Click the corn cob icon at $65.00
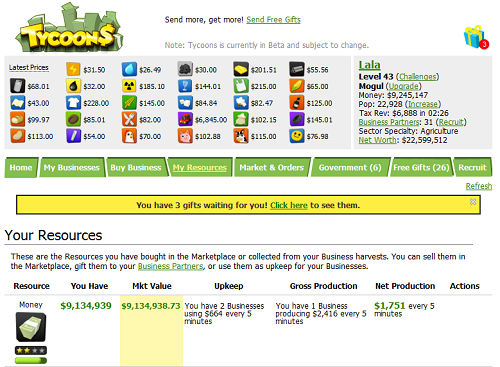The image size is (500, 367). [x=297, y=86]
